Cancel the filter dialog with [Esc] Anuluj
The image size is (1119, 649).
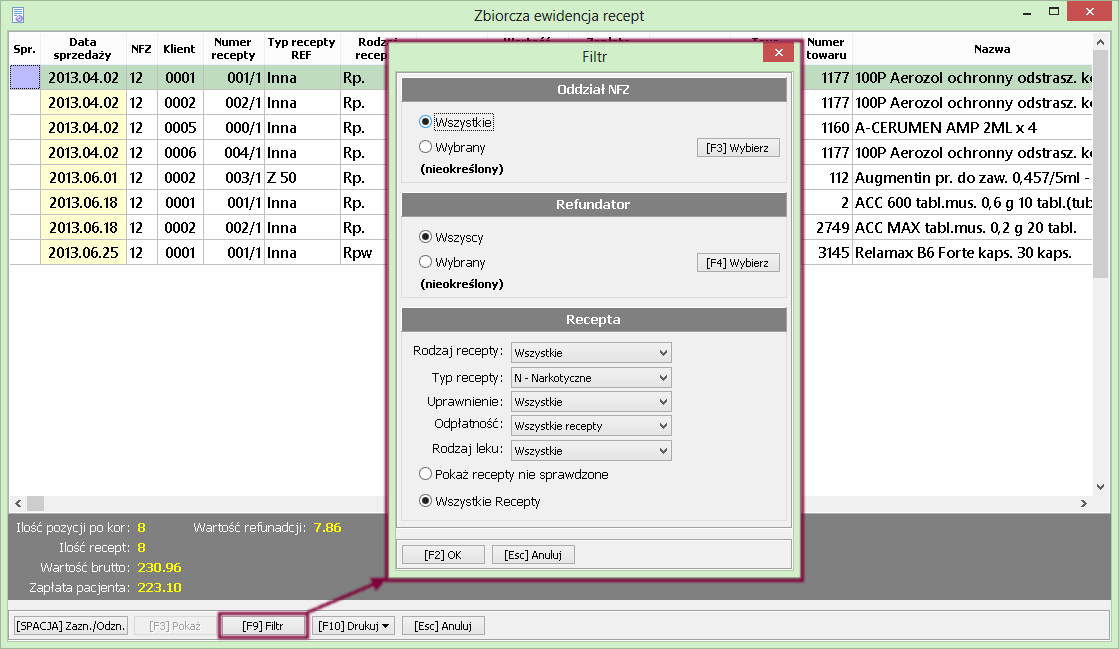(x=533, y=555)
